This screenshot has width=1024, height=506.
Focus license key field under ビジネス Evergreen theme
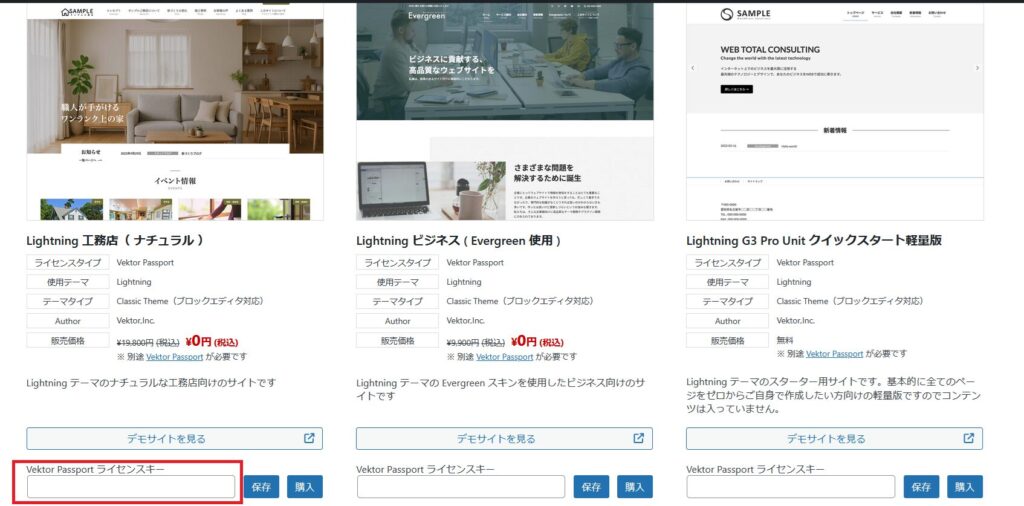[x=460, y=487]
